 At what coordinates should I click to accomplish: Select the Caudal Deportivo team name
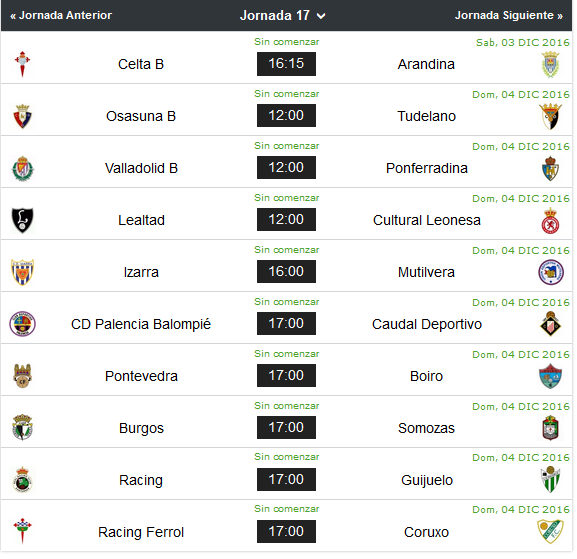click(x=426, y=324)
